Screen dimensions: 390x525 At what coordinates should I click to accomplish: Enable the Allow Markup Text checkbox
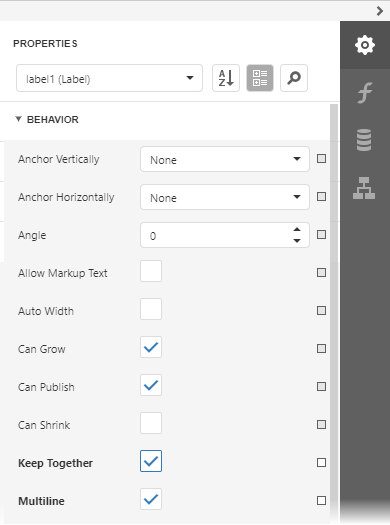click(151, 271)
